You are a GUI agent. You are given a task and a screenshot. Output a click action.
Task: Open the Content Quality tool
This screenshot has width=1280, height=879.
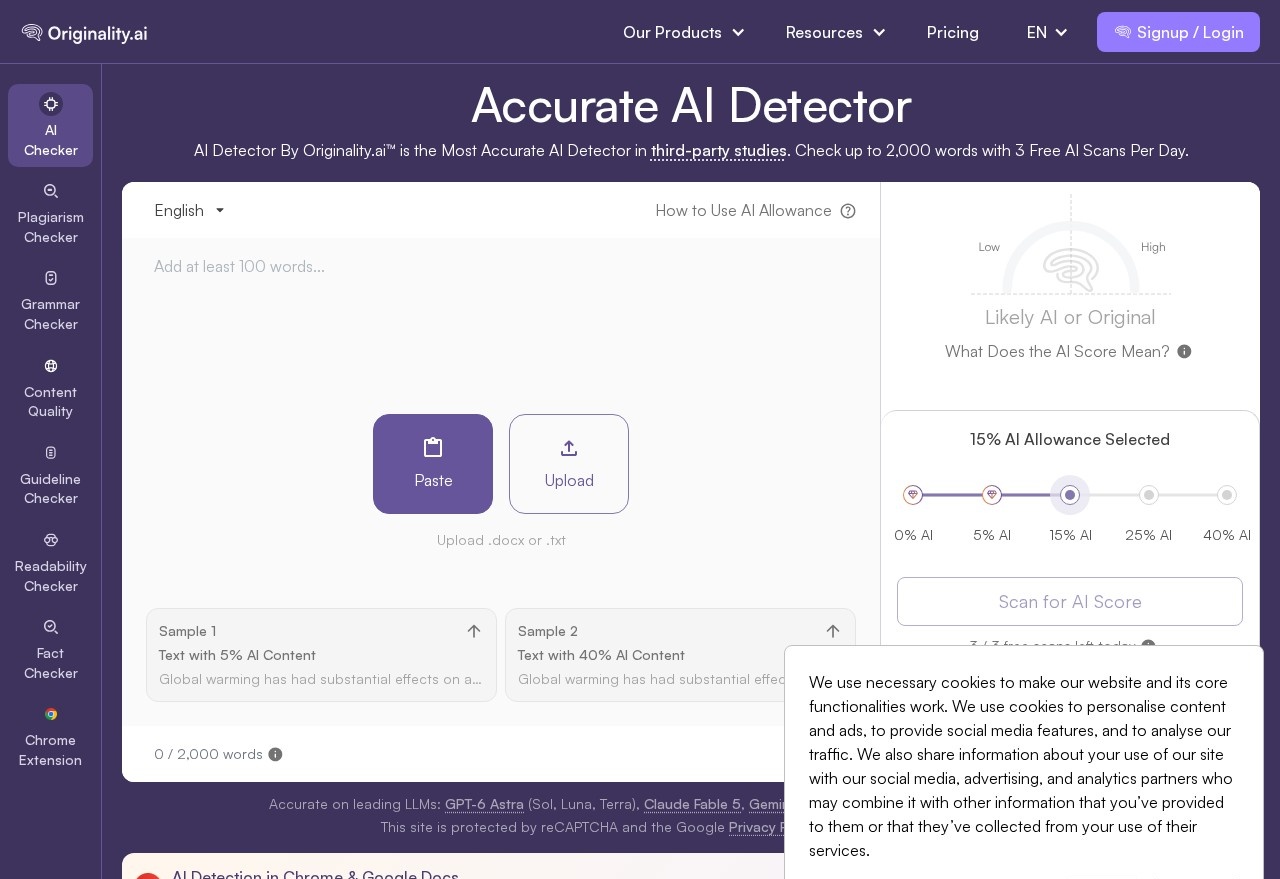pyautogui.click(x=50, y=389)
